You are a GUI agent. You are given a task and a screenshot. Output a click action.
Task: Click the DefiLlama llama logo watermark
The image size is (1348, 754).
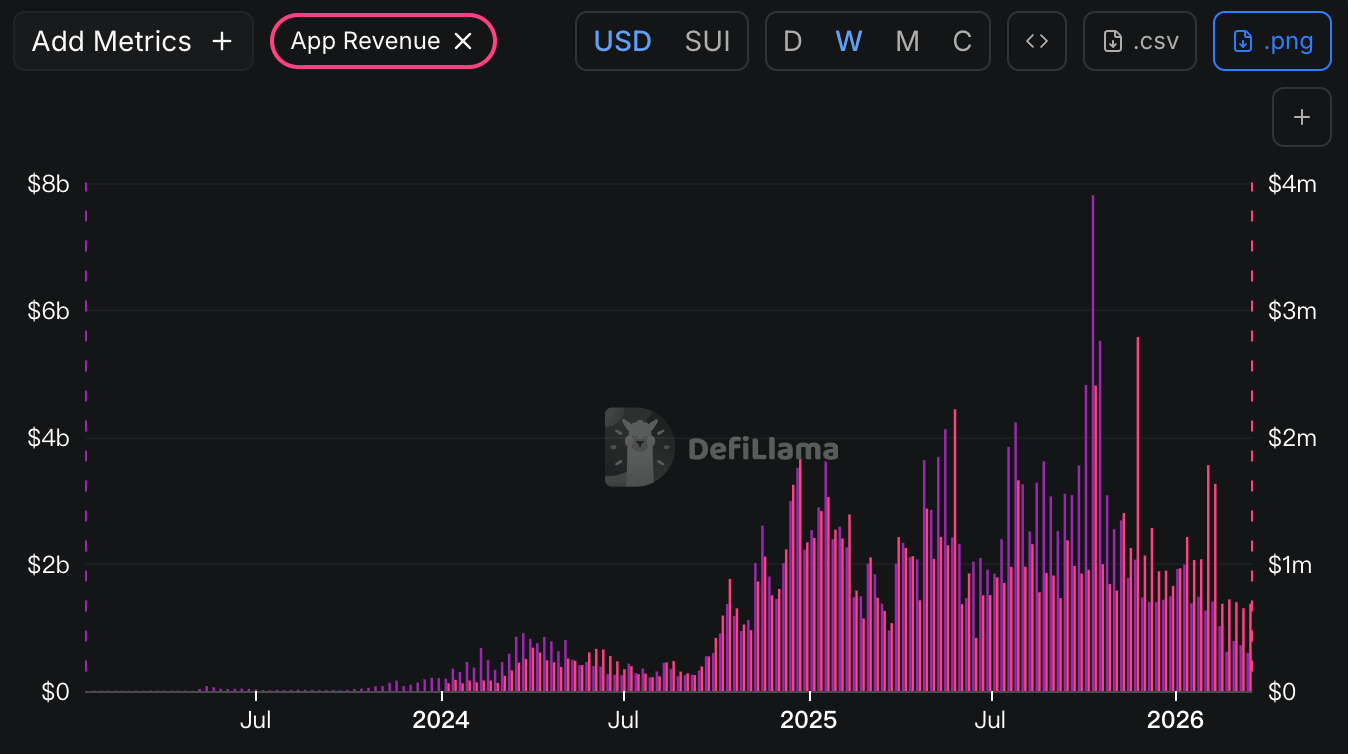[x=640, y=447]
